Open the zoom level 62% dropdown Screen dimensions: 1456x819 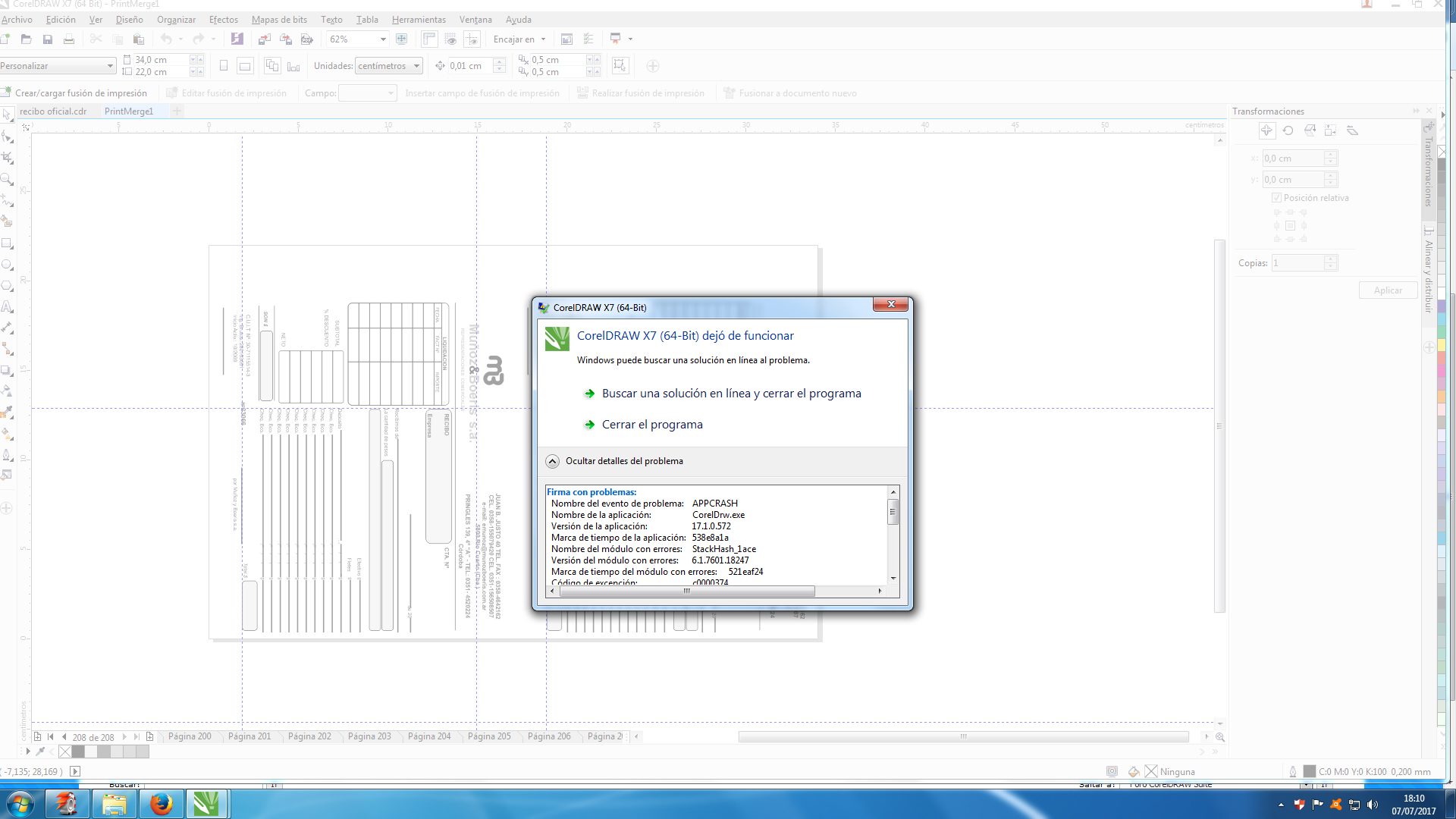point(383,39)
